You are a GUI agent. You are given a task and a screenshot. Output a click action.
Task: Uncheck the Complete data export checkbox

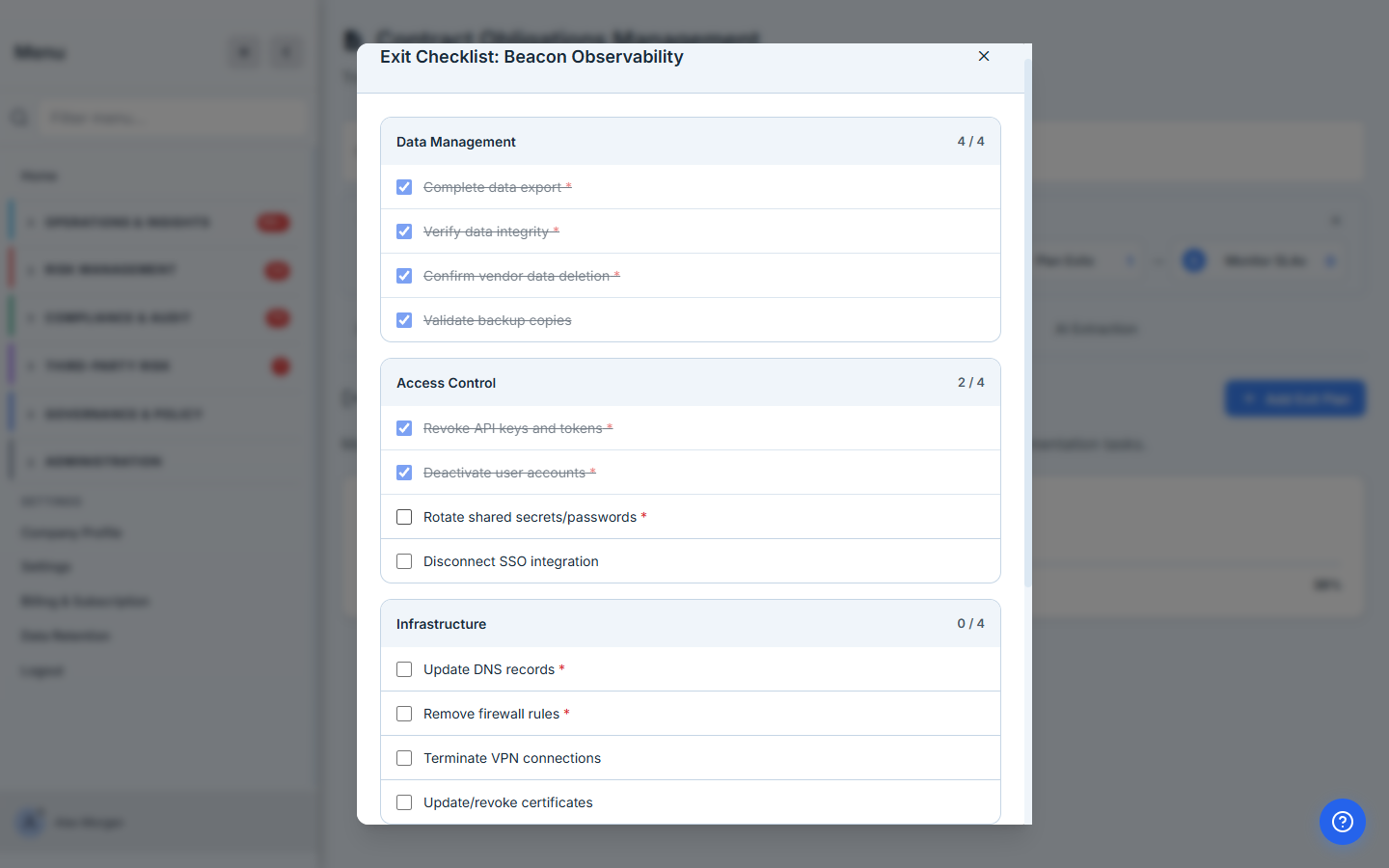404,187
